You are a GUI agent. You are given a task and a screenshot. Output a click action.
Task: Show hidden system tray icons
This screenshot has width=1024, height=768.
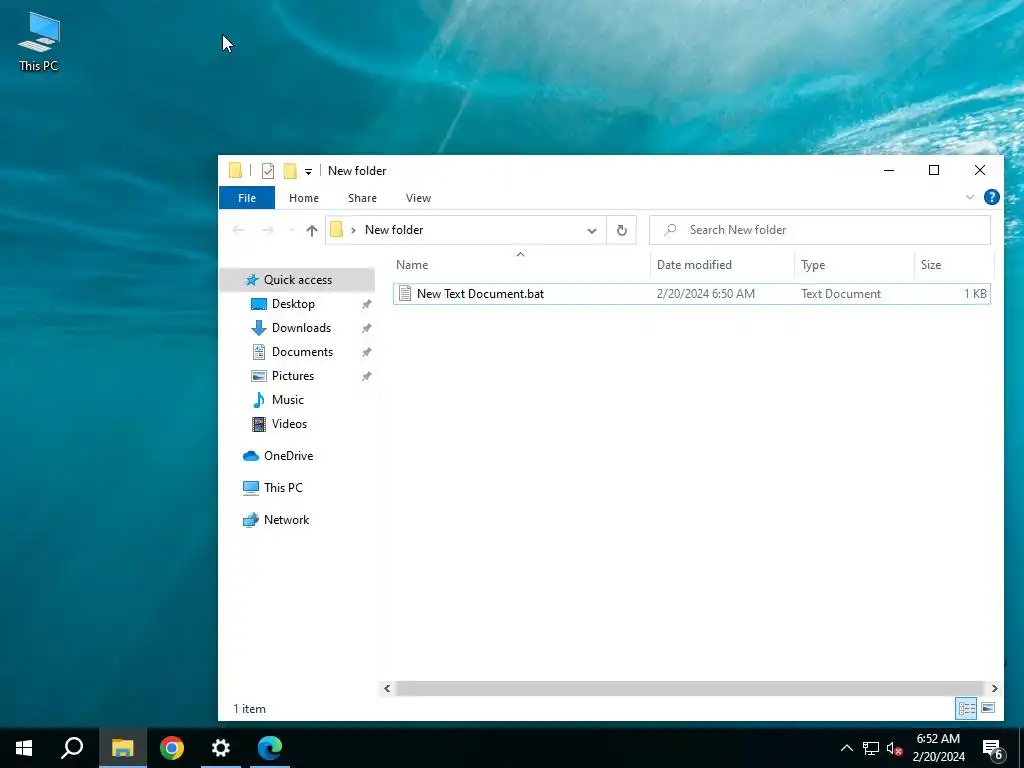846,748
